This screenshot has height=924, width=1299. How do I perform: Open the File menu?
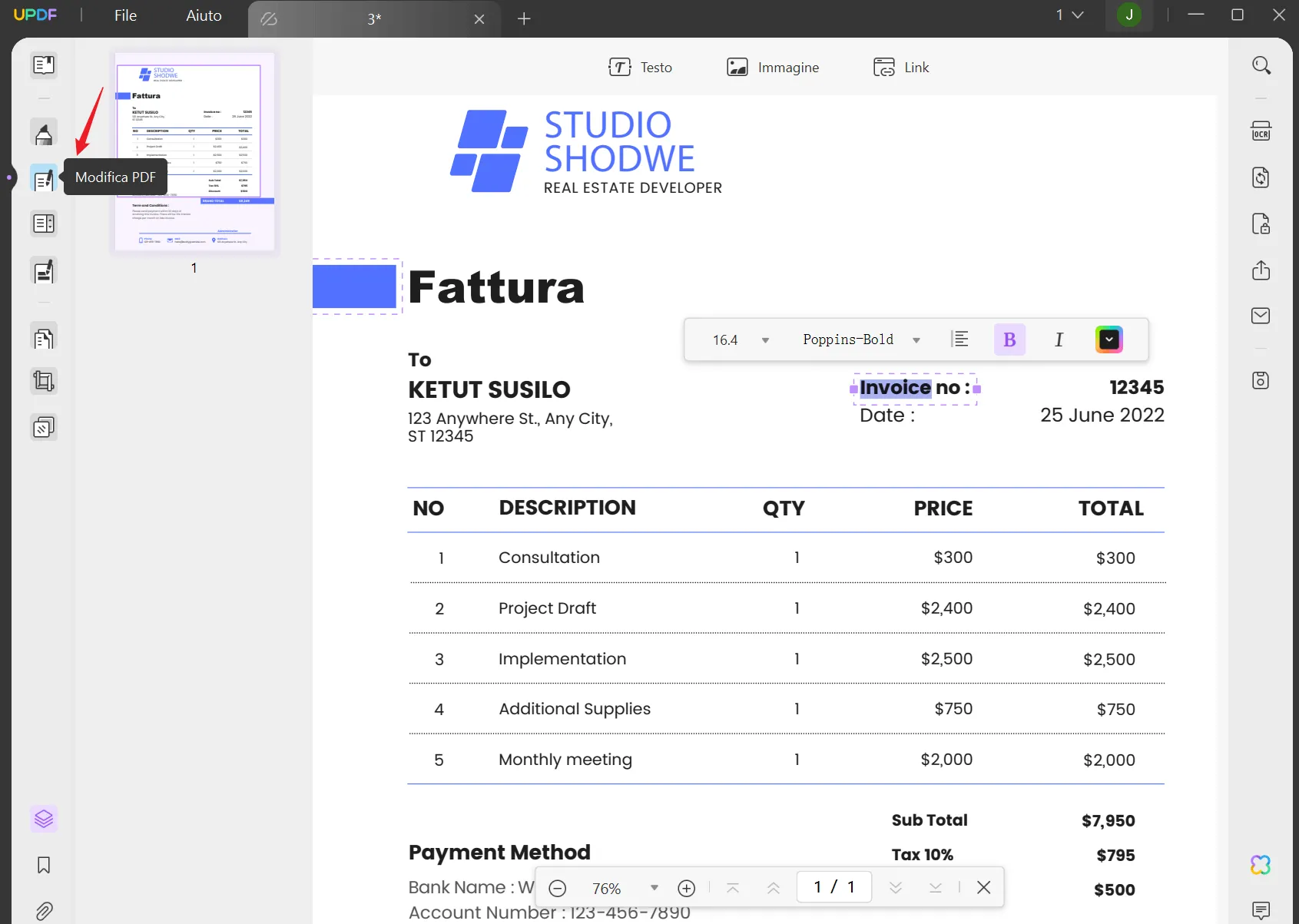point(125,15)
